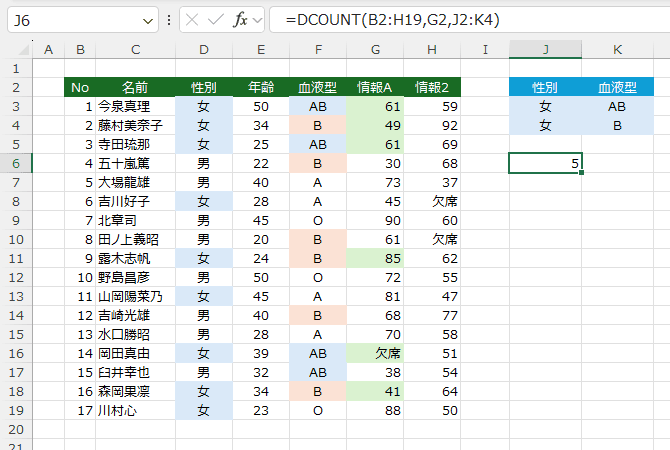Click the Enter checkmark formula icon

(x=217, y=20)
